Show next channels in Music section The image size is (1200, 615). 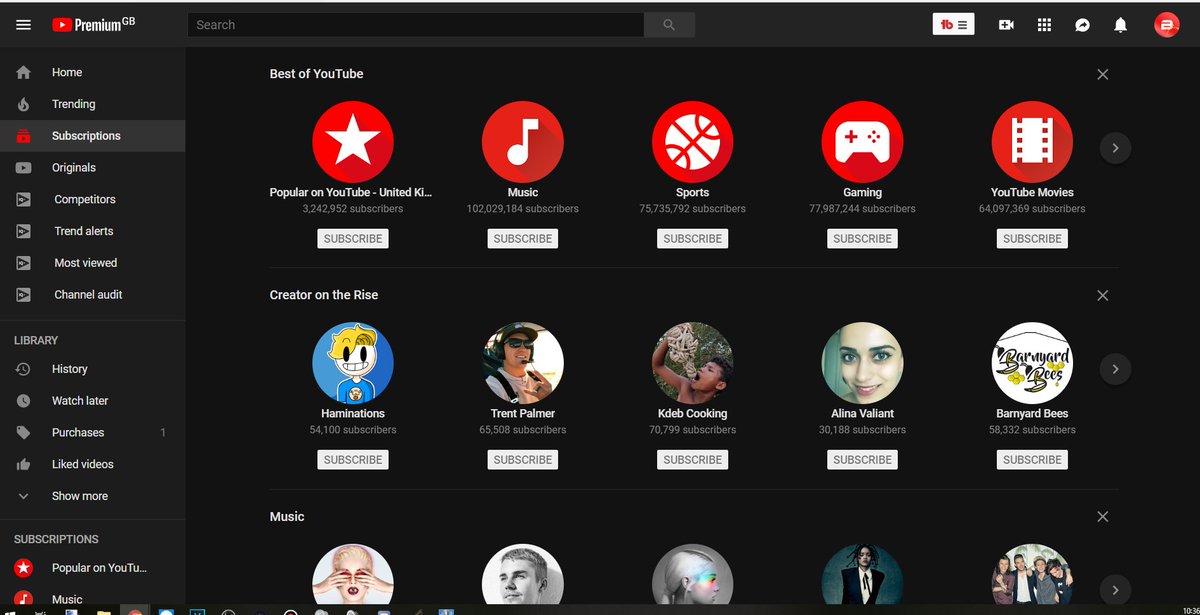click(x=1115, y=589)
